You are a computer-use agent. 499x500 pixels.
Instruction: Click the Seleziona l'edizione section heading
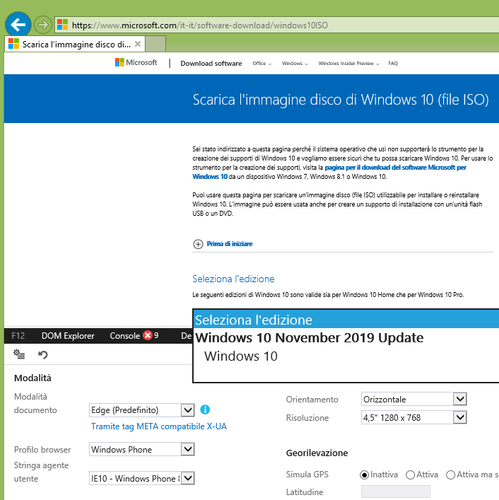coord(233,279)
